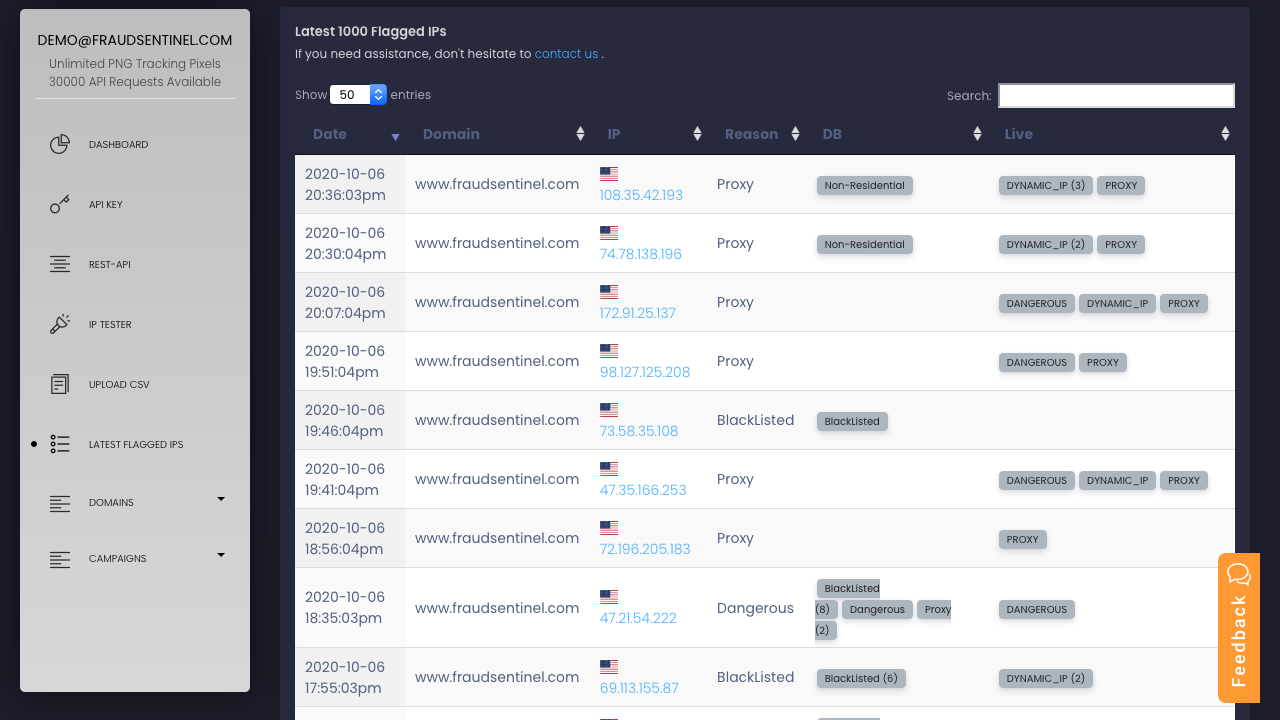Open IP address 47.21.54.222 link
The width and height of the screenshot is (1280, 720).
tap(638, 618)
